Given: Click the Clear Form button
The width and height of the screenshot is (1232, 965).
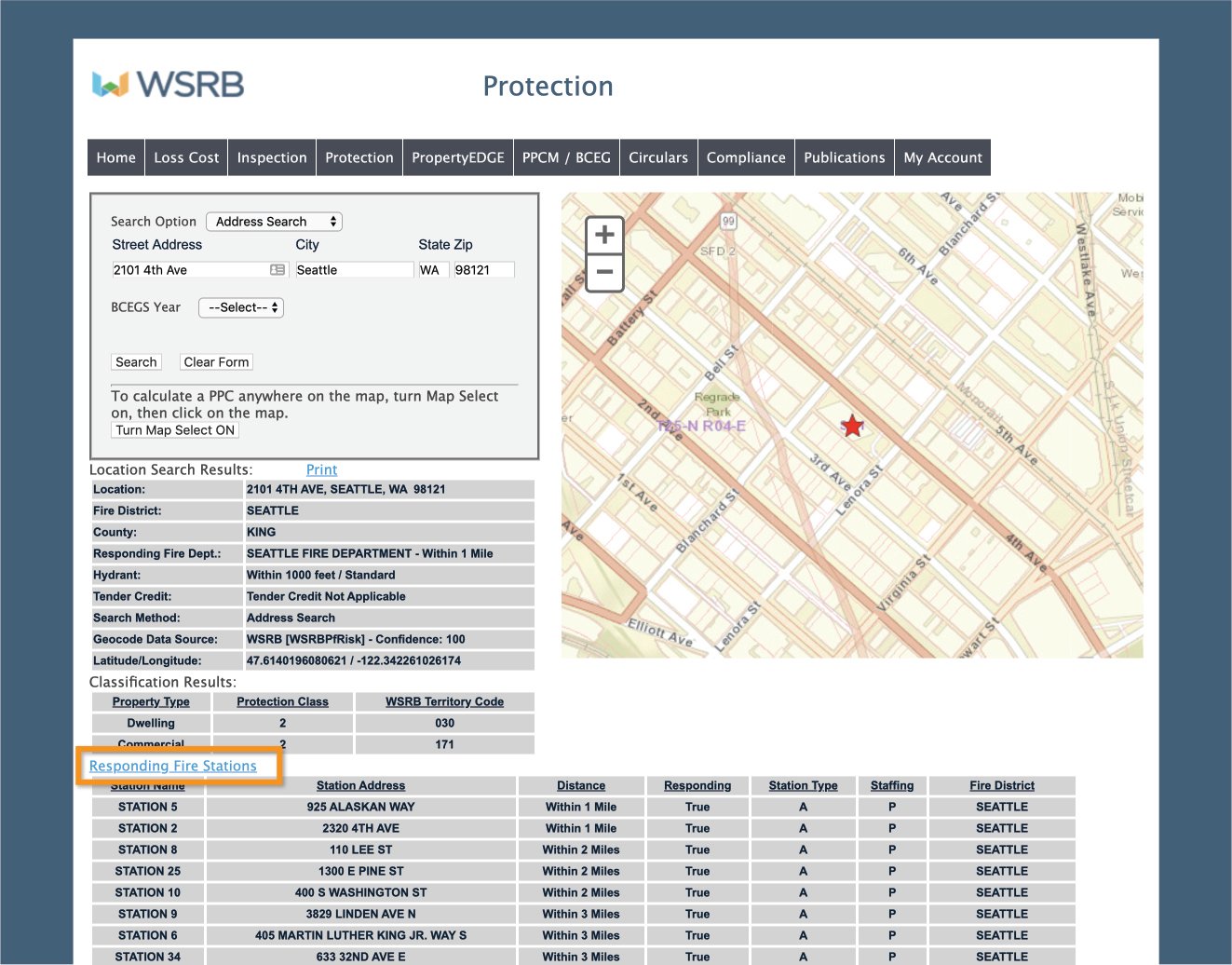Looking at the screenshot, I should click(216, 362).
